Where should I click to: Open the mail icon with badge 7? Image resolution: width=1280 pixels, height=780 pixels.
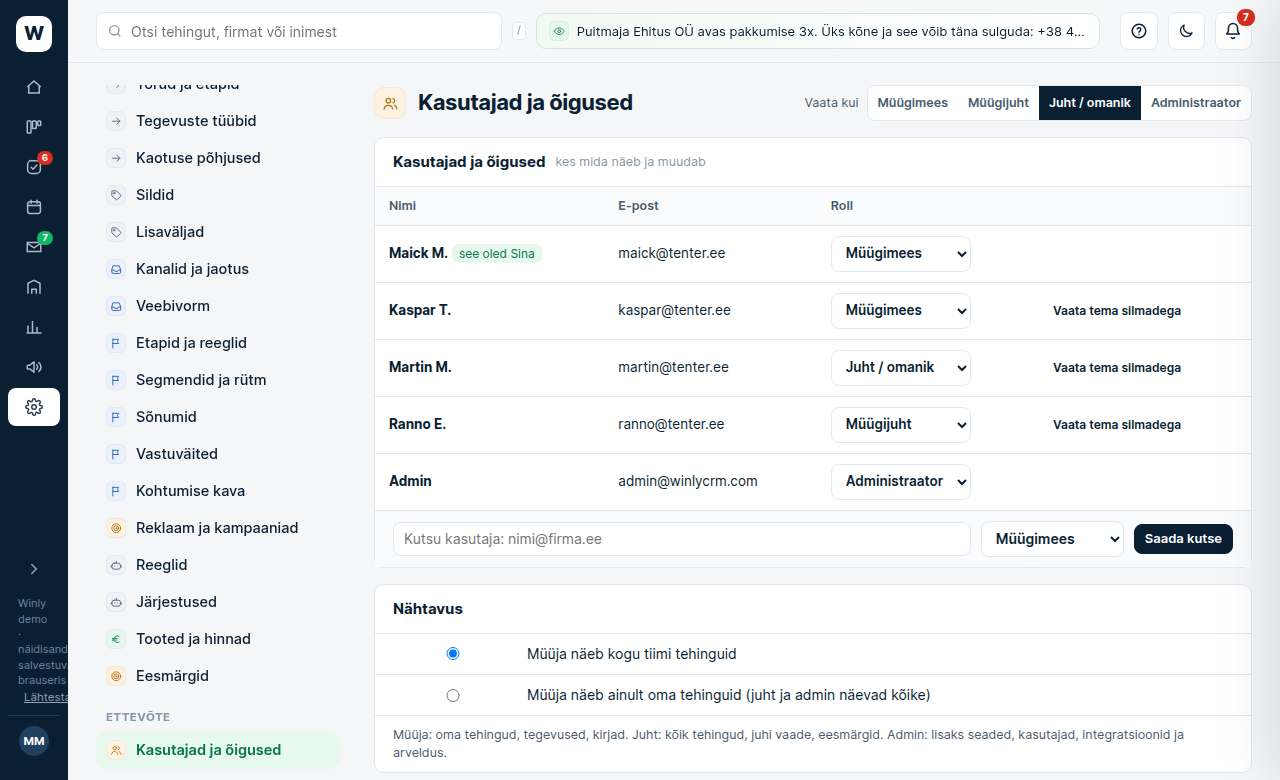[x=34, y=247]
